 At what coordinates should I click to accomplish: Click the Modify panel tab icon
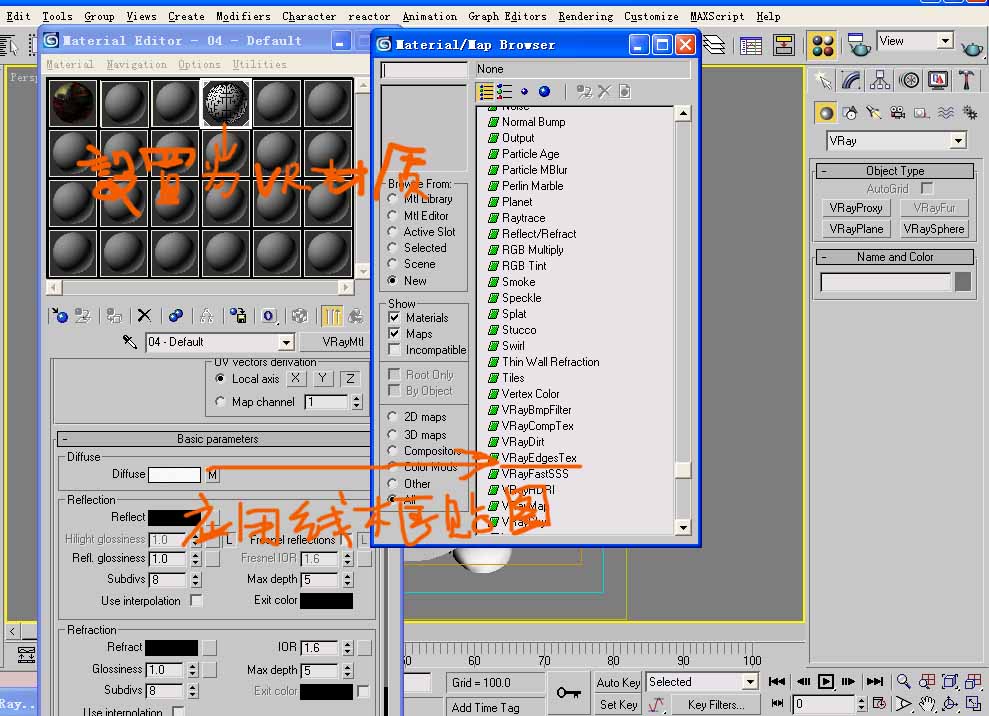click(851, 81)
